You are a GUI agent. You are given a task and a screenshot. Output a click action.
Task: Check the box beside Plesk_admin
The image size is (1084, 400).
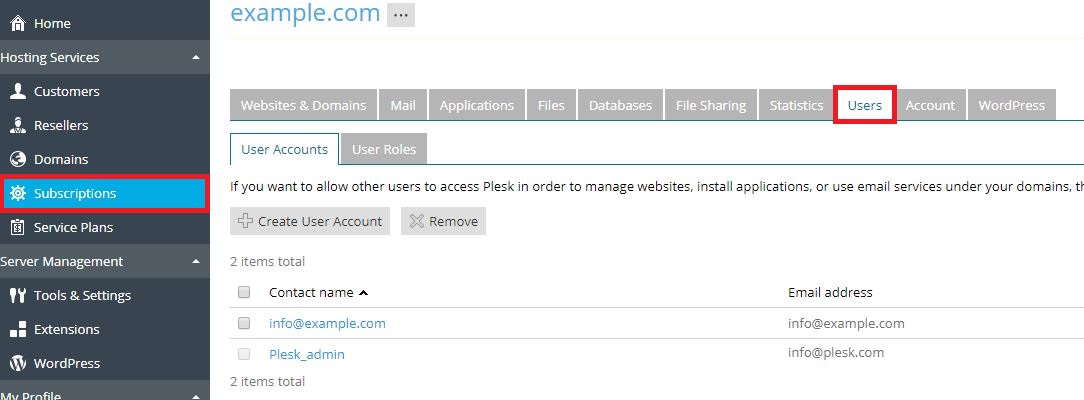[x=244, y=354]
